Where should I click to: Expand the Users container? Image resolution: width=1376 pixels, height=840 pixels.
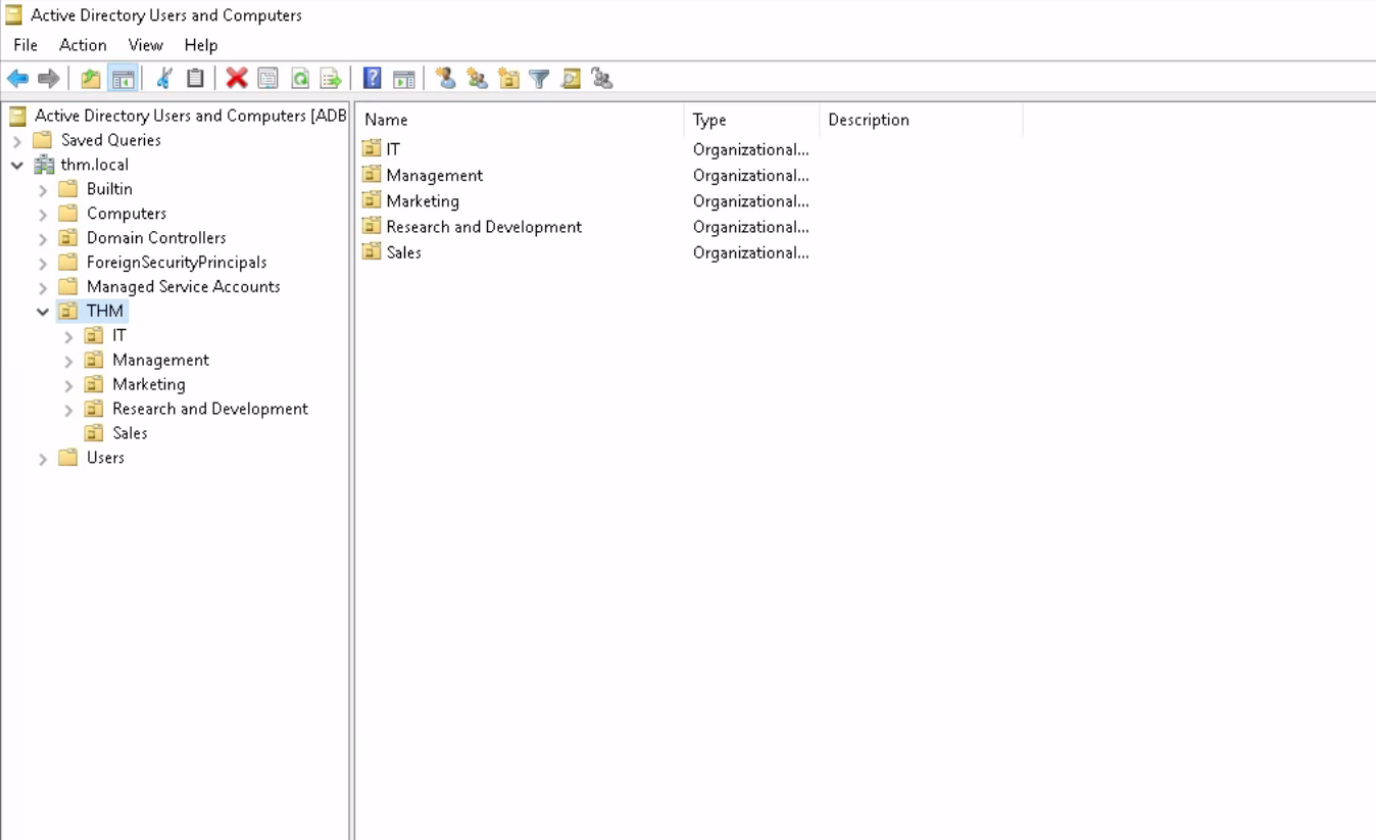tap(43, 458)
